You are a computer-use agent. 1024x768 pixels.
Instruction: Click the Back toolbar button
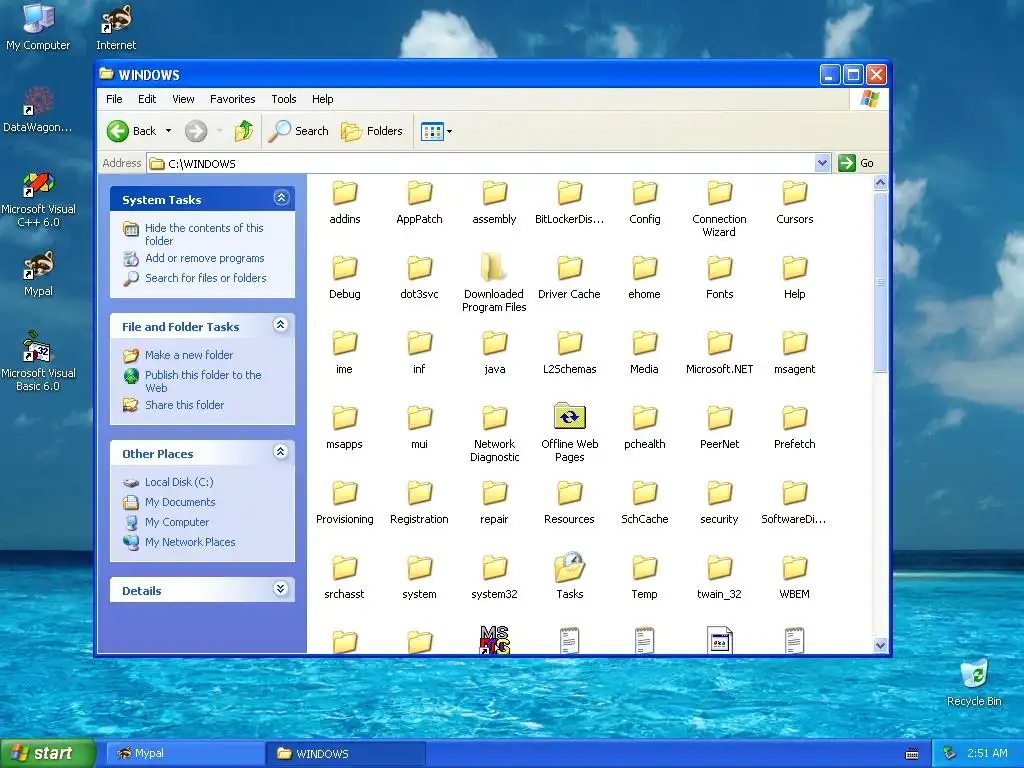pos(133,131)
